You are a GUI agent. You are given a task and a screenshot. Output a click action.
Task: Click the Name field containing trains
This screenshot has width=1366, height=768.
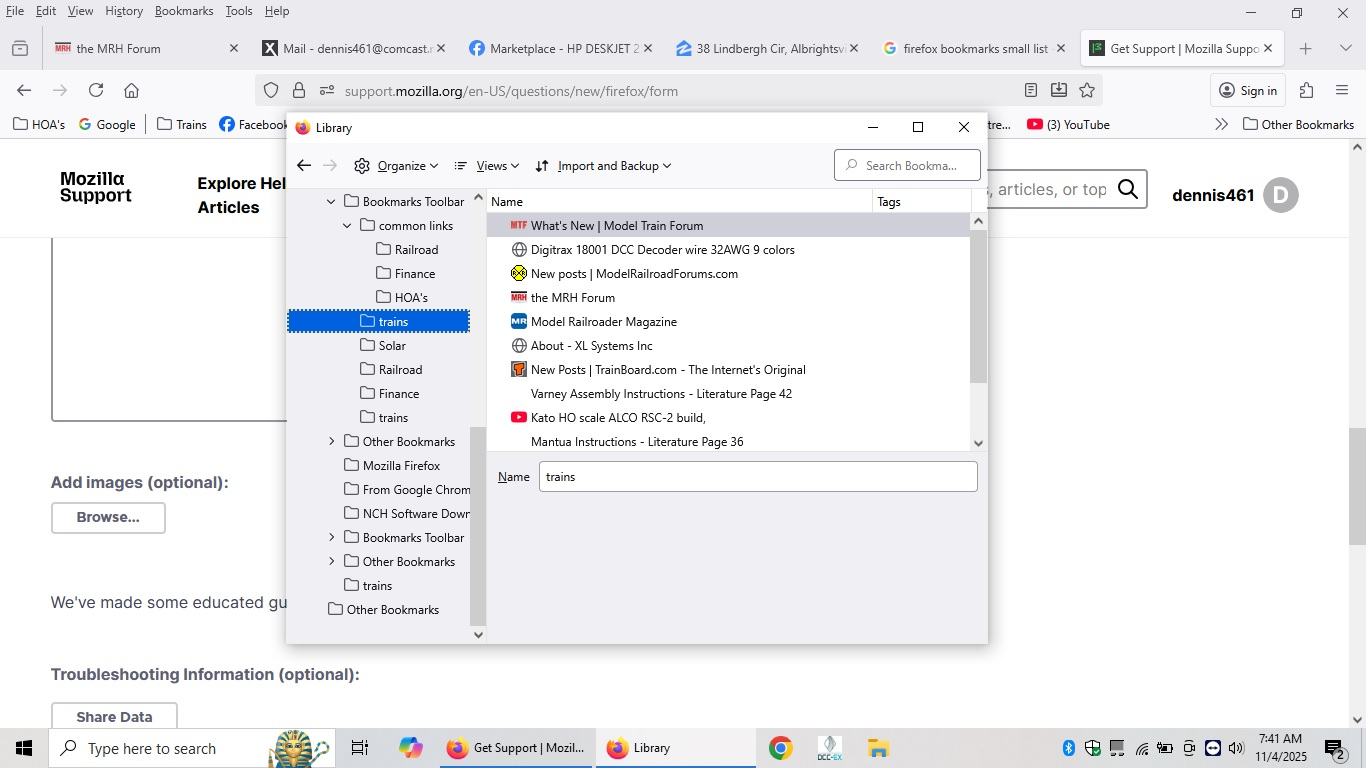(x=757, y=477)
